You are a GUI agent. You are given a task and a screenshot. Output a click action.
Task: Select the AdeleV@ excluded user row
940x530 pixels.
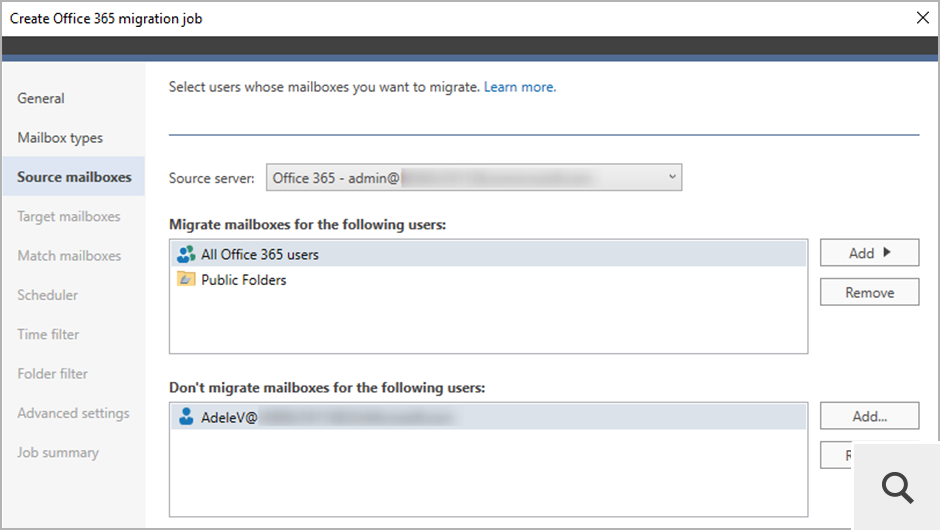[489, 417]
